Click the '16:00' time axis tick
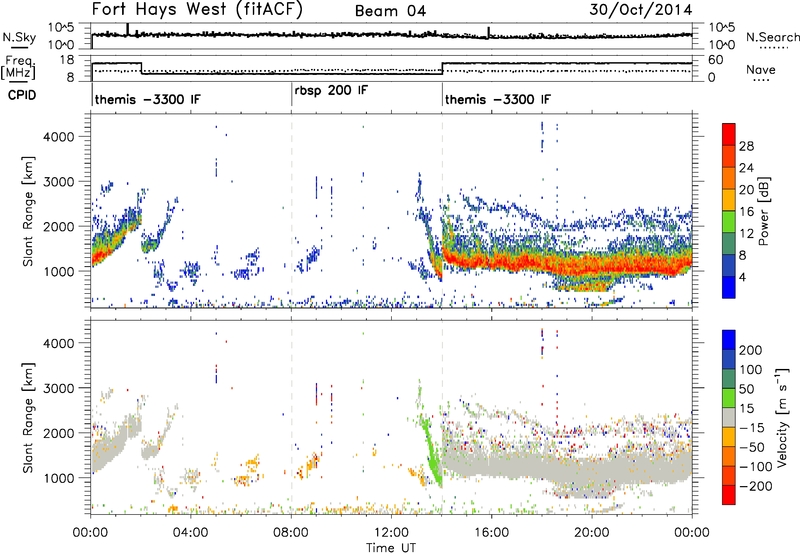This screenshot has height=554, width=800. 491,532
